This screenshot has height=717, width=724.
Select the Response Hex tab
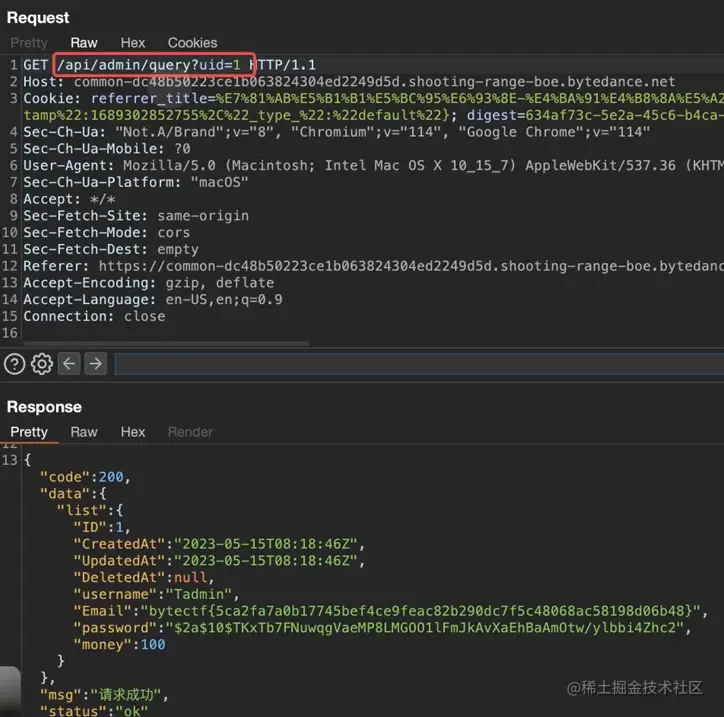click(x=133, y=432)
